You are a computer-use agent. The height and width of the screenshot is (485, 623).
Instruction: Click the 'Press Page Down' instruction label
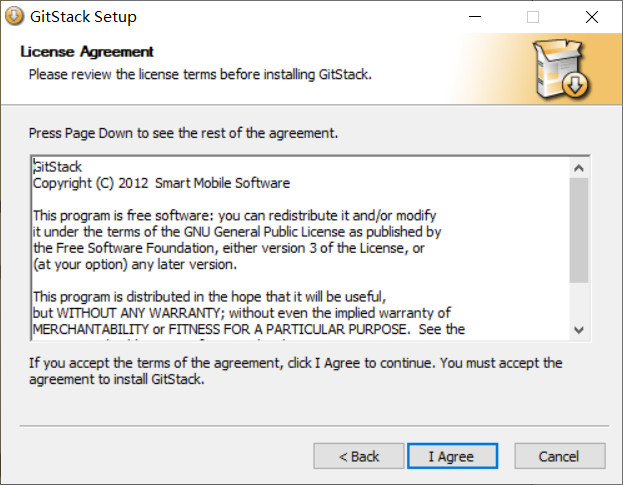point(183,133)
